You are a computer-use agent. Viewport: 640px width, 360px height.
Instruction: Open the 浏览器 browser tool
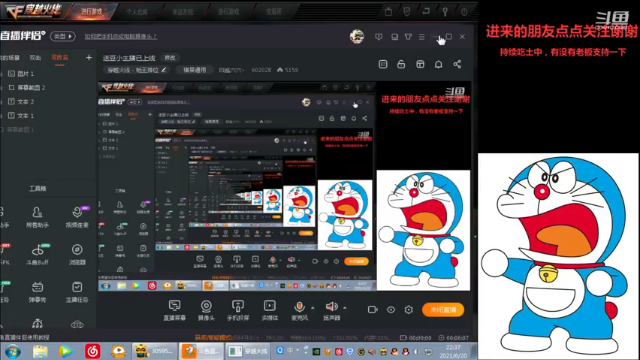point(77,254)
